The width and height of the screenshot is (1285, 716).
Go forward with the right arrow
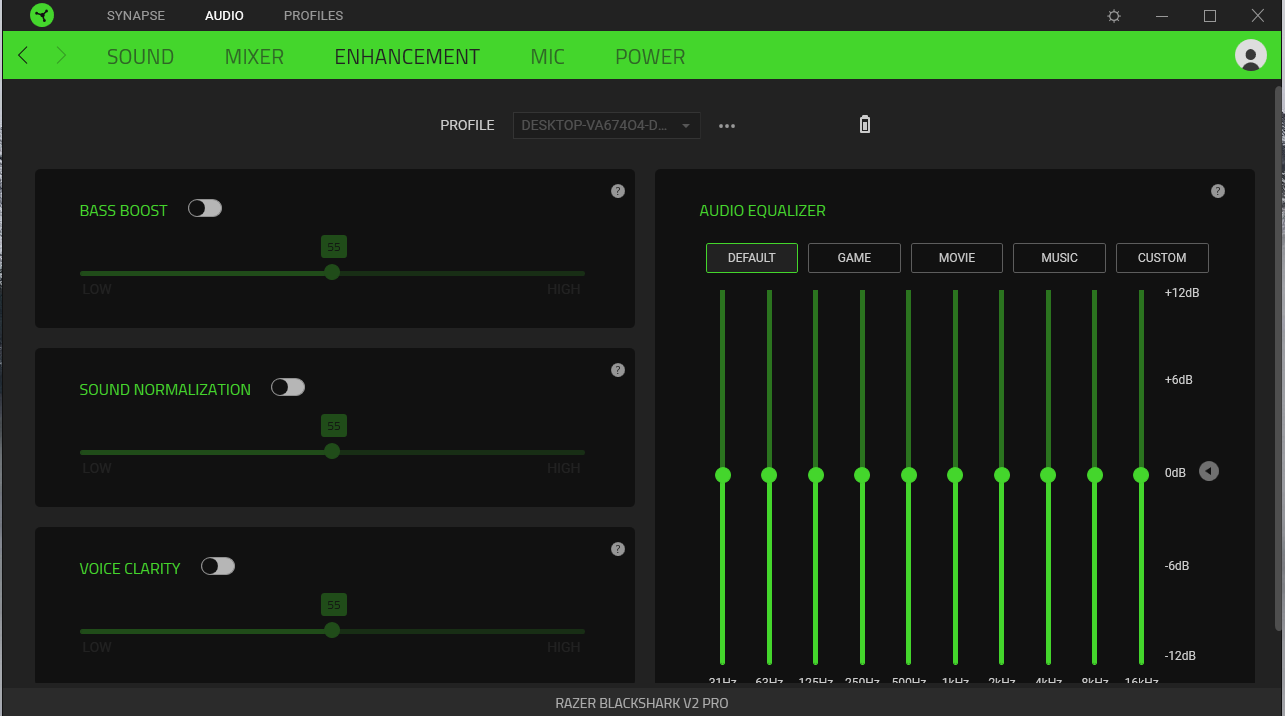[61, 56]
